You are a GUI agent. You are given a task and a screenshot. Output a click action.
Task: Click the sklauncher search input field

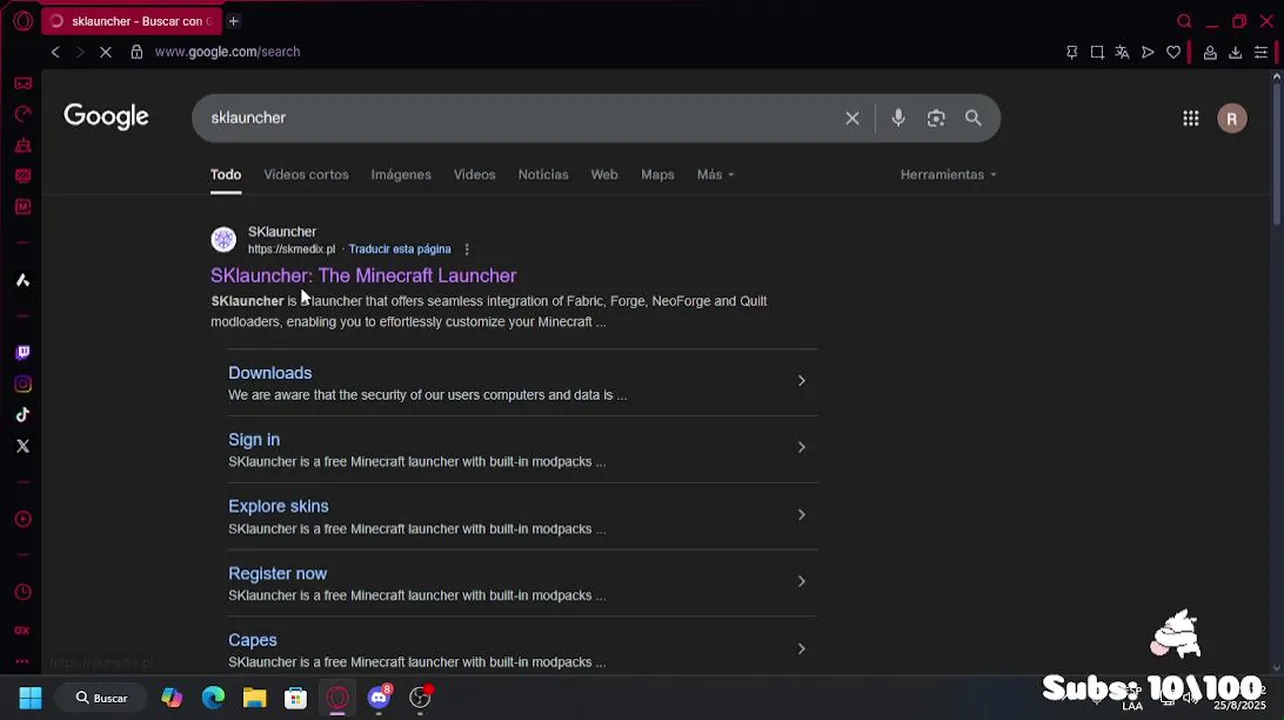click(x=520, y=118)
